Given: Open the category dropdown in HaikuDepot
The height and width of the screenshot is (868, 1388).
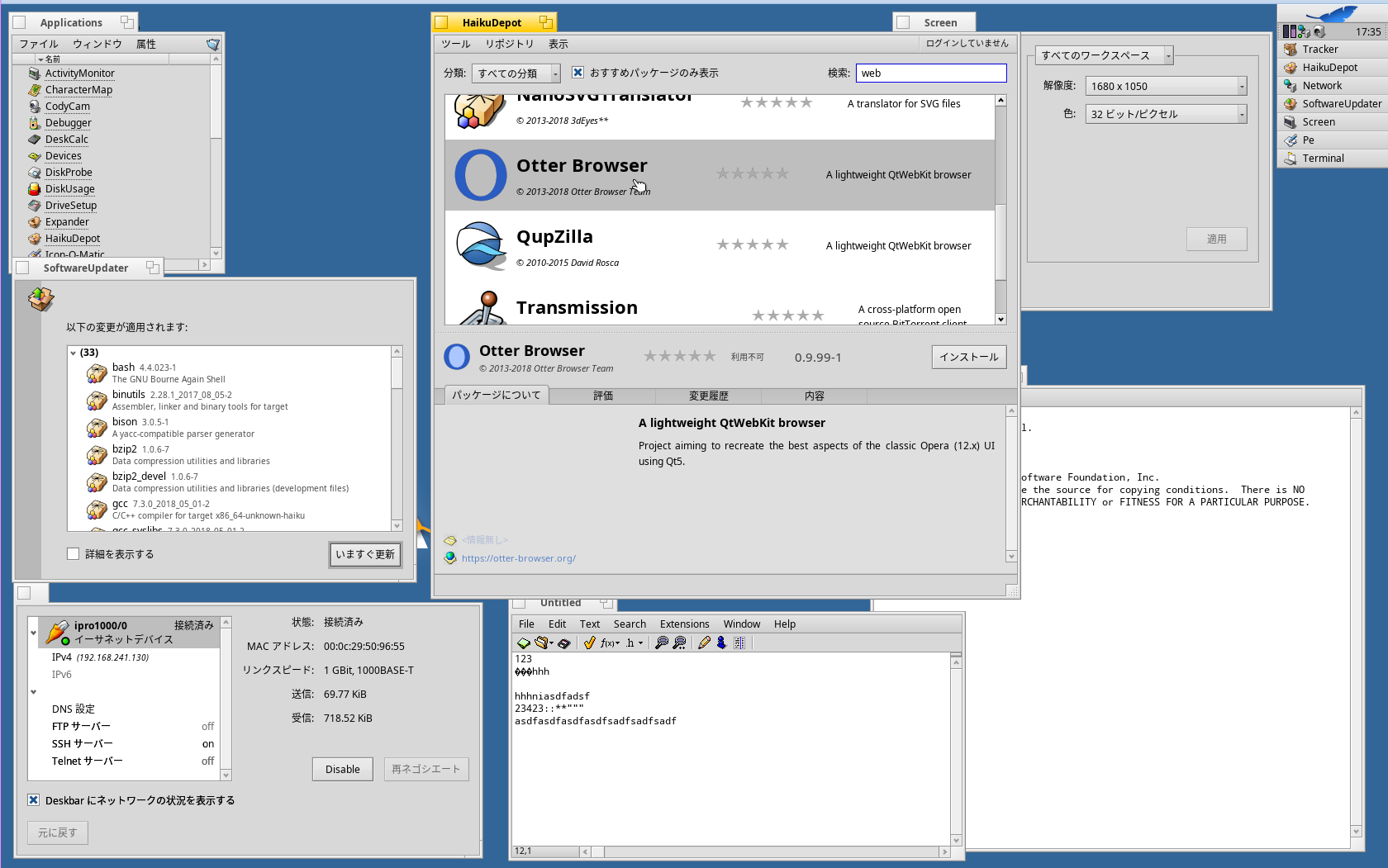Looking at the screenshot, I should (516, 74).
